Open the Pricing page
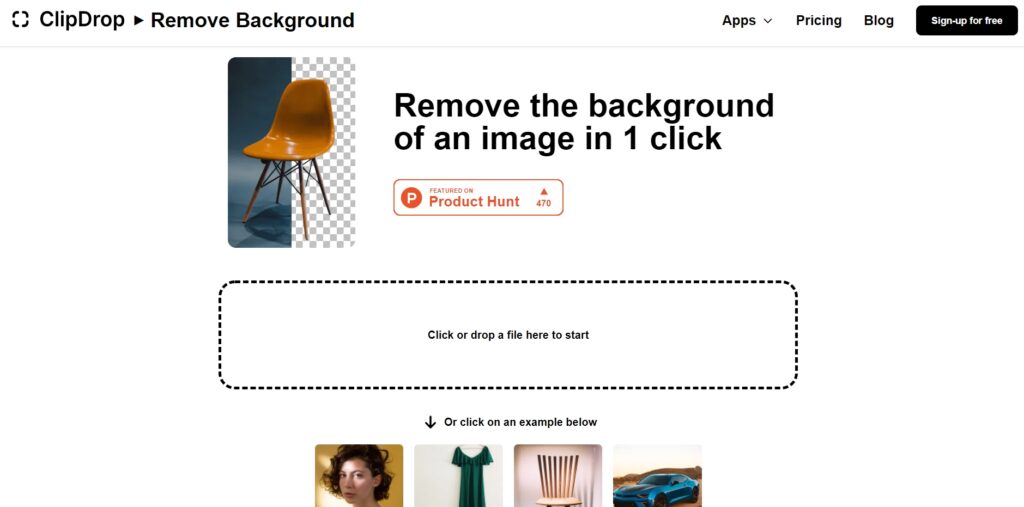 (818, 21)
